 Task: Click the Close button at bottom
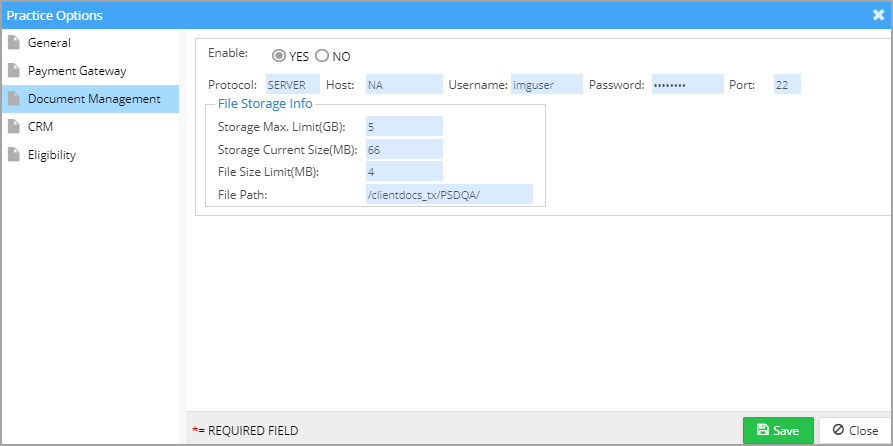coord(855,431)
